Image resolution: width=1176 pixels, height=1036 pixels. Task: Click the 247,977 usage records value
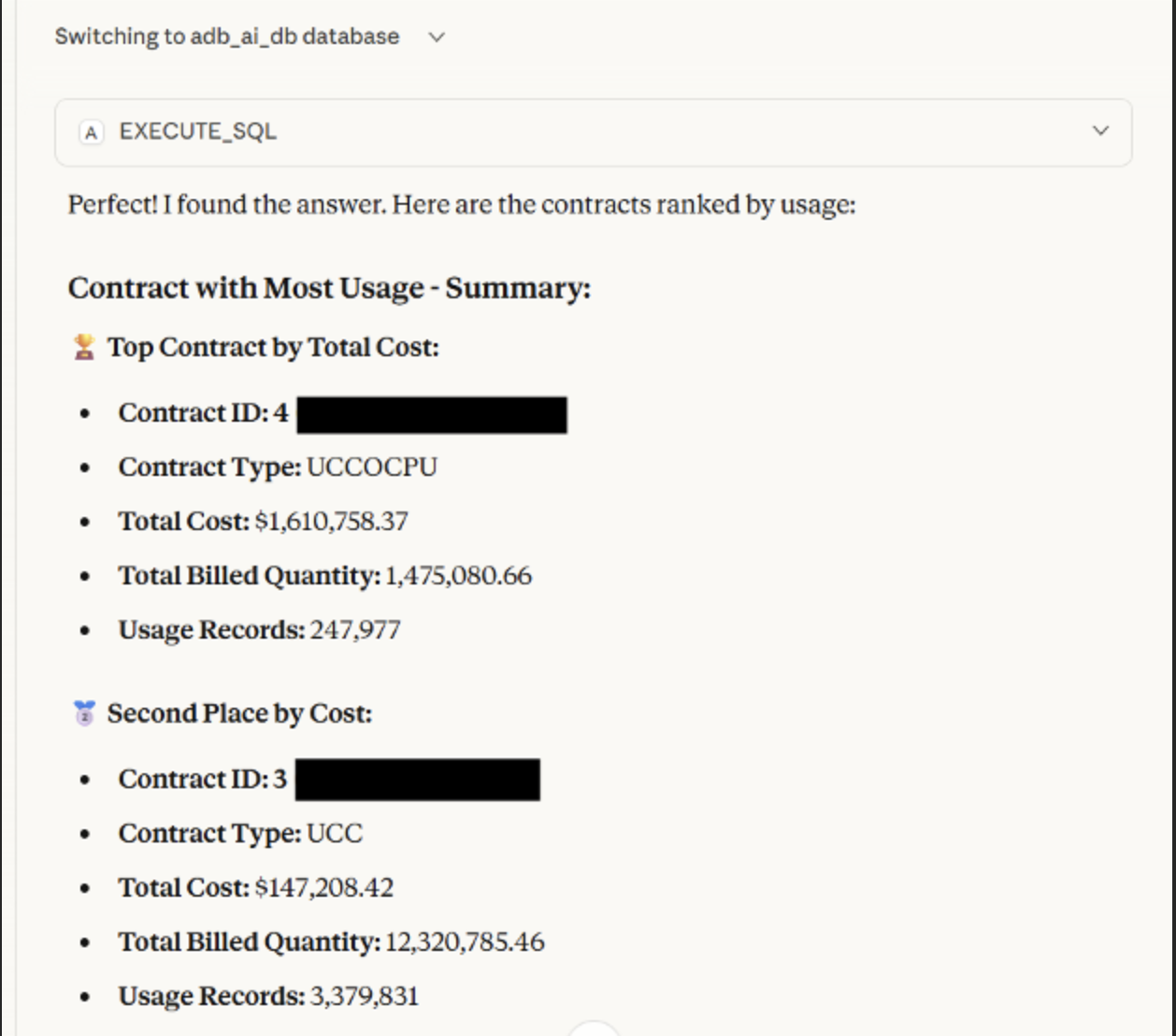(x=355, y=630)
